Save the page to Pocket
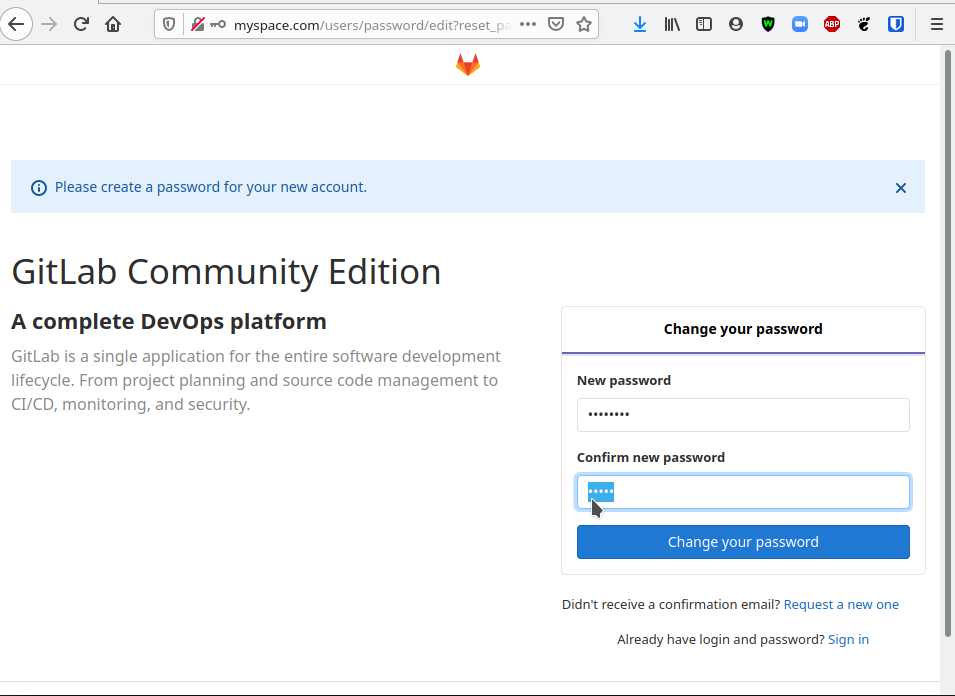The image size is (955, 696). coord(555,24)
